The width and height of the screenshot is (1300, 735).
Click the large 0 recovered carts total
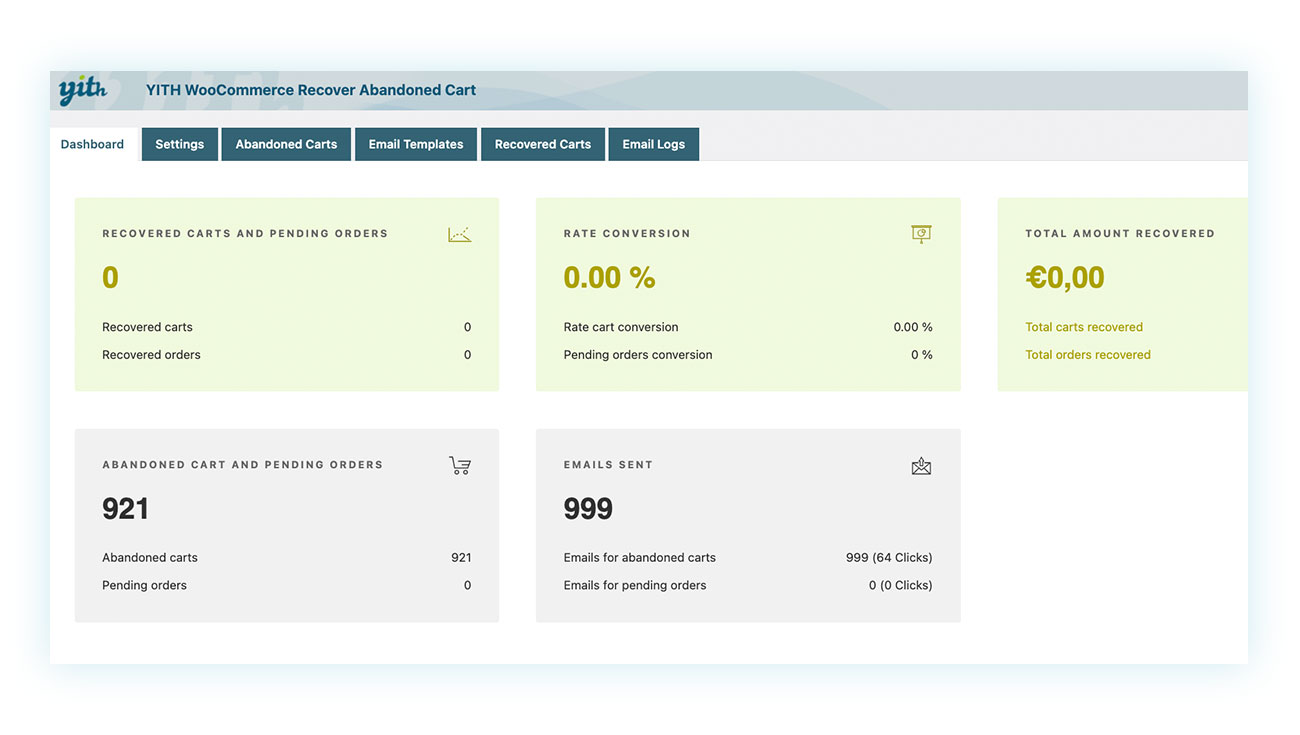[110, 277]
